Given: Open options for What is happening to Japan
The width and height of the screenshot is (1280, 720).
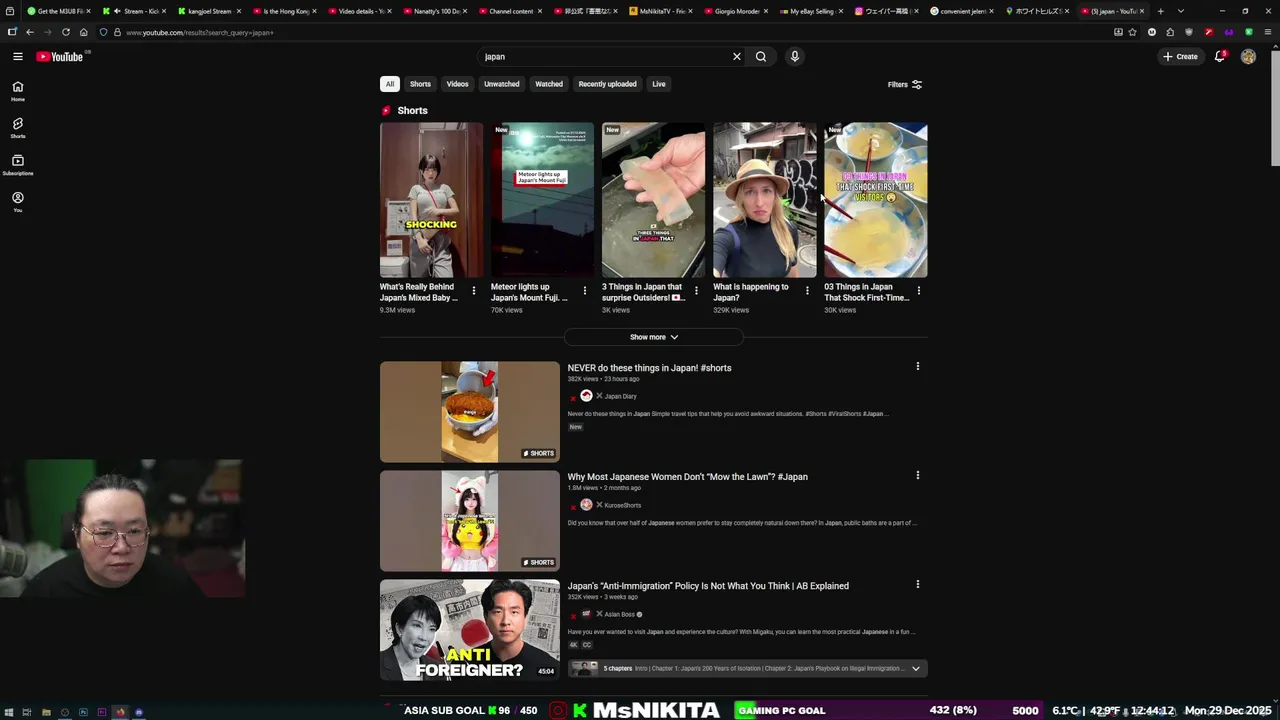Looking at the screenshot, I should 807,291.
